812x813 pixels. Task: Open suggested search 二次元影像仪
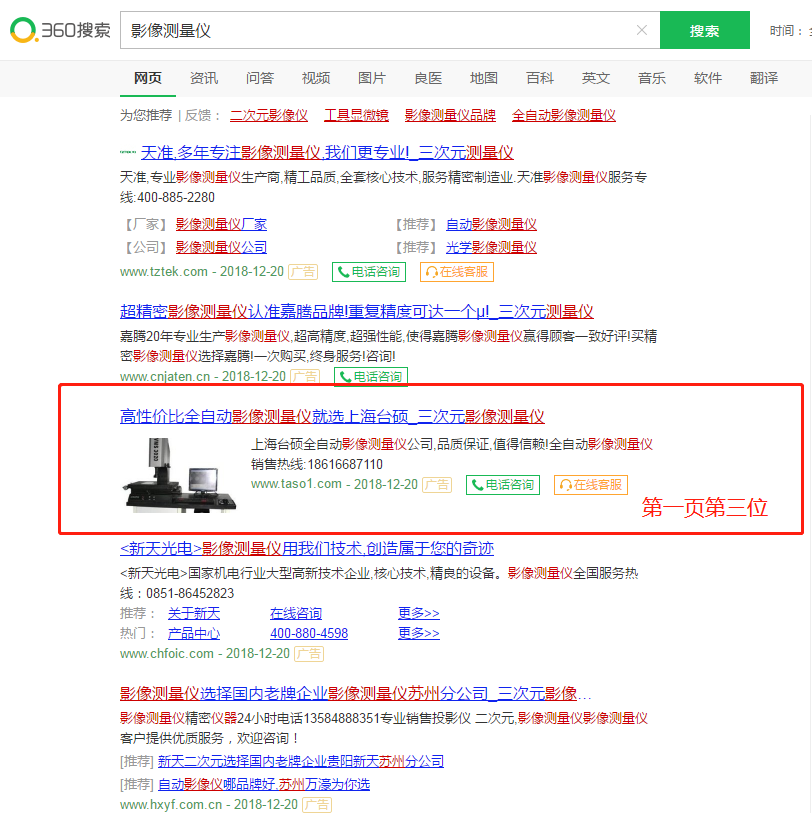pos(269,115)
